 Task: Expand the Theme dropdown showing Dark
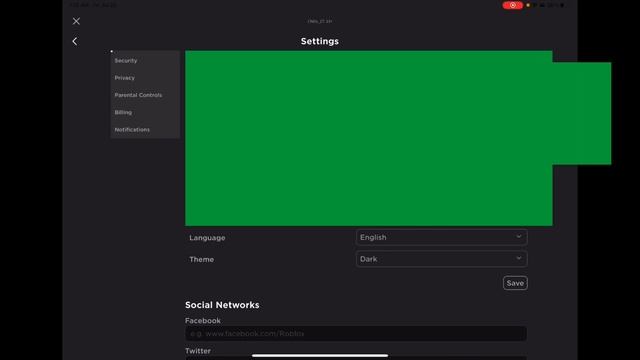(441, 259)
